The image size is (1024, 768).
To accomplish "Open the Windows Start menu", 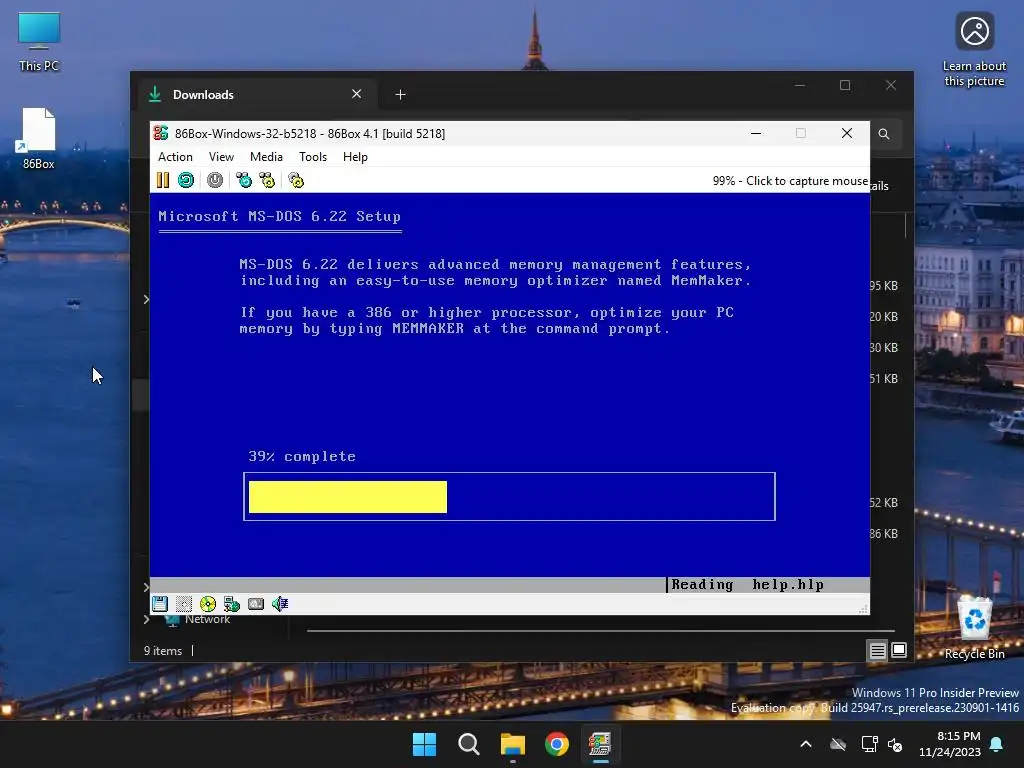I will pos(424,744).
